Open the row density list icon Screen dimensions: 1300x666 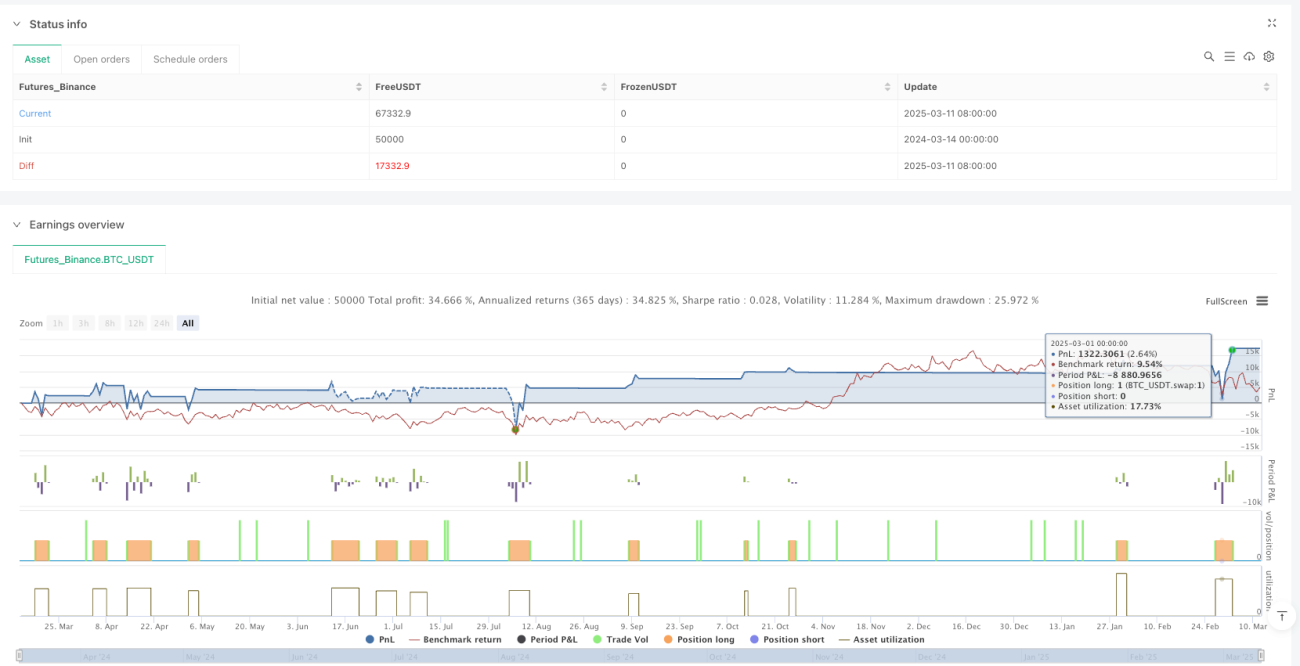[1229, 57]
